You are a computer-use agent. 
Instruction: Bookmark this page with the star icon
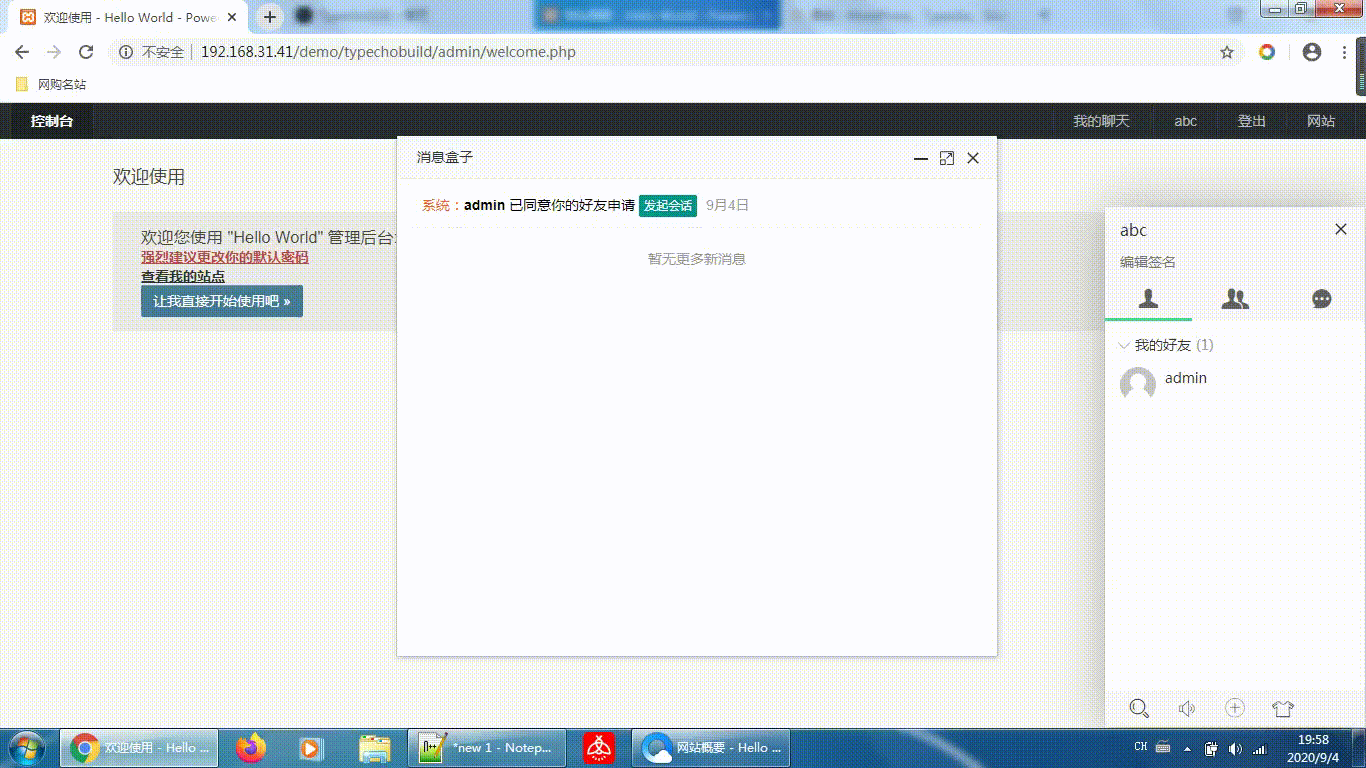tap(1227, 52)
